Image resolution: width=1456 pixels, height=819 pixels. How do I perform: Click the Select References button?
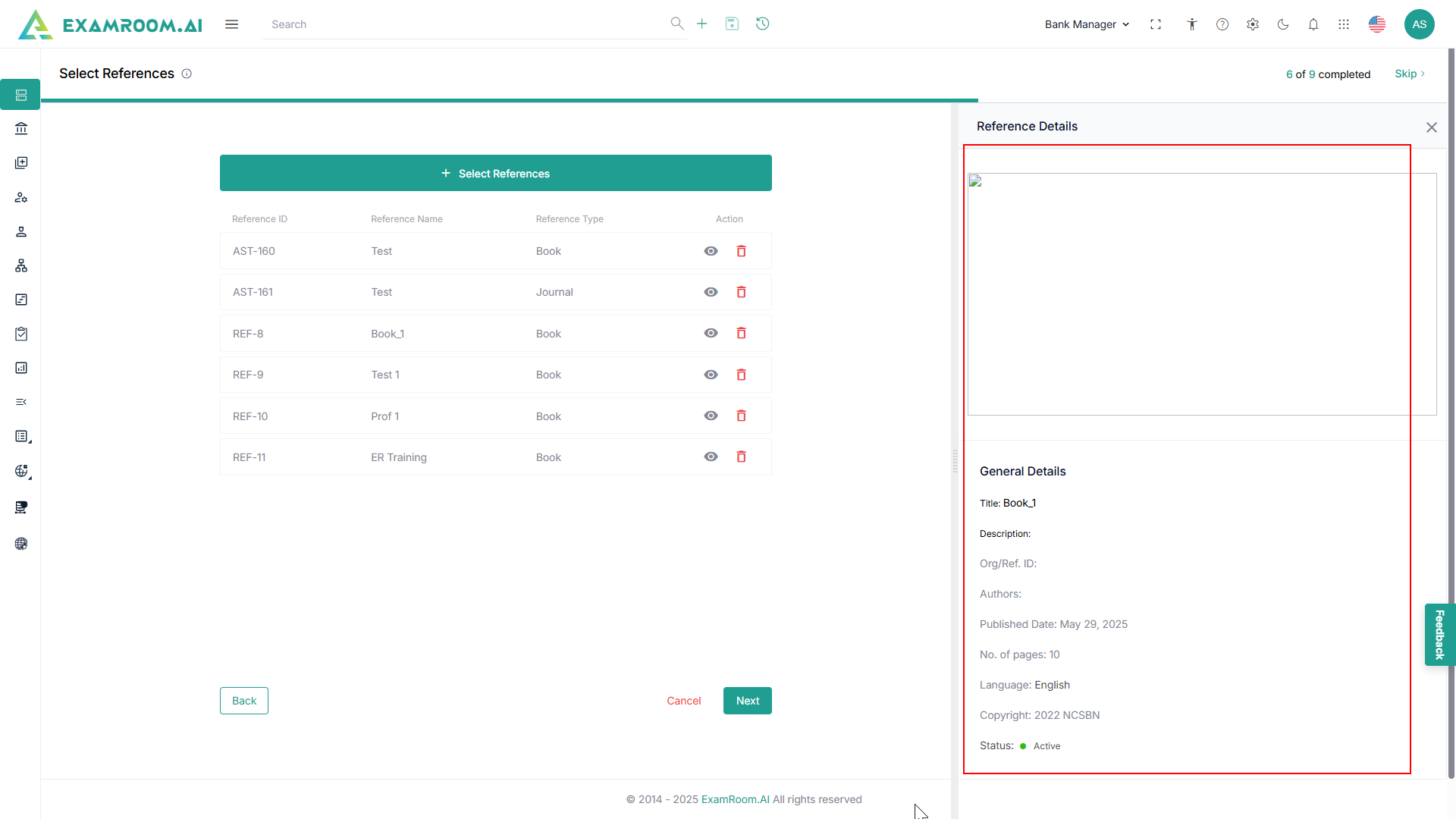point(496,174)
